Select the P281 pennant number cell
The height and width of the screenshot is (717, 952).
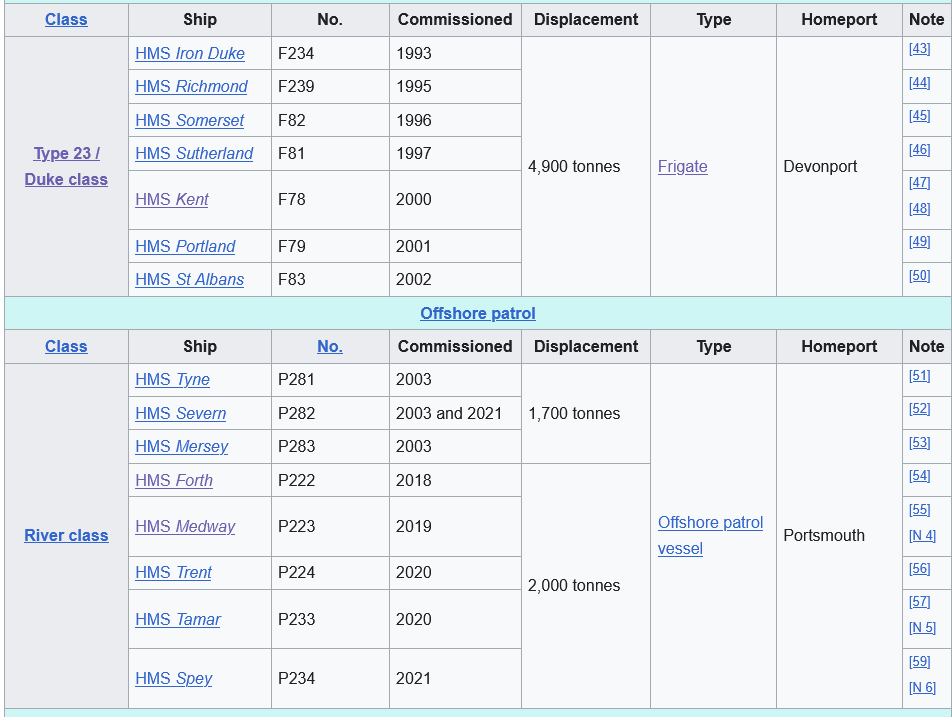click(x=330, y=379)
